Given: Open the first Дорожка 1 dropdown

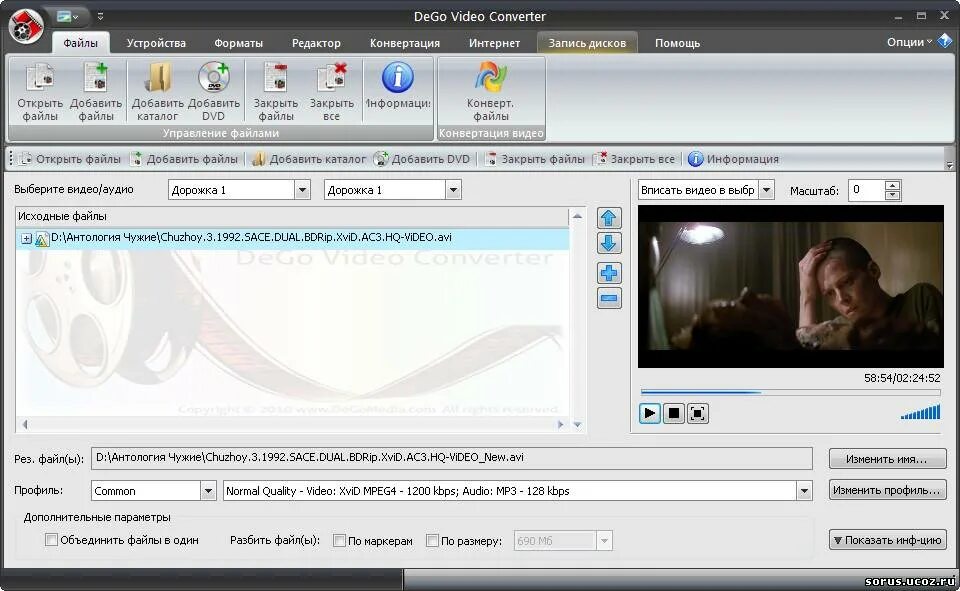Looking at the screenshot, I should [x=302, y=190].
